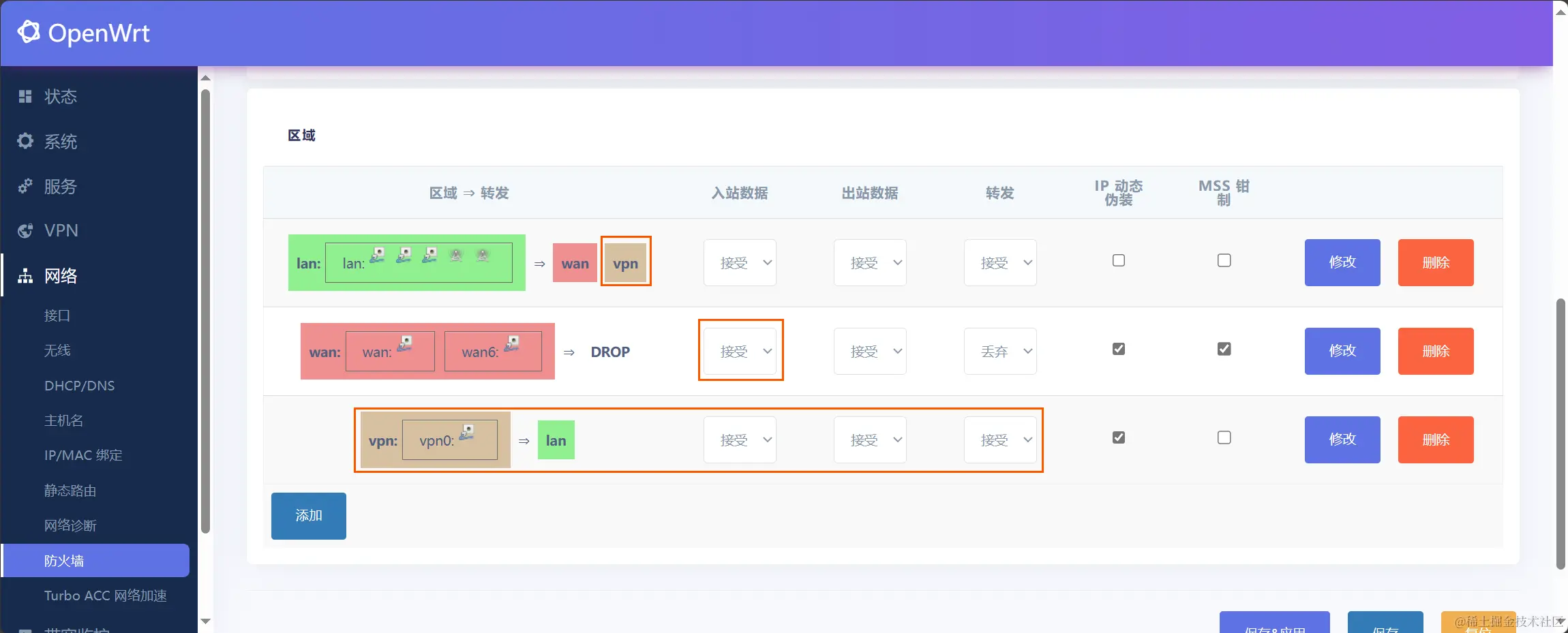Open the DHCP/DNS menu entry
1568x633 pixels.
click(80, 385)
